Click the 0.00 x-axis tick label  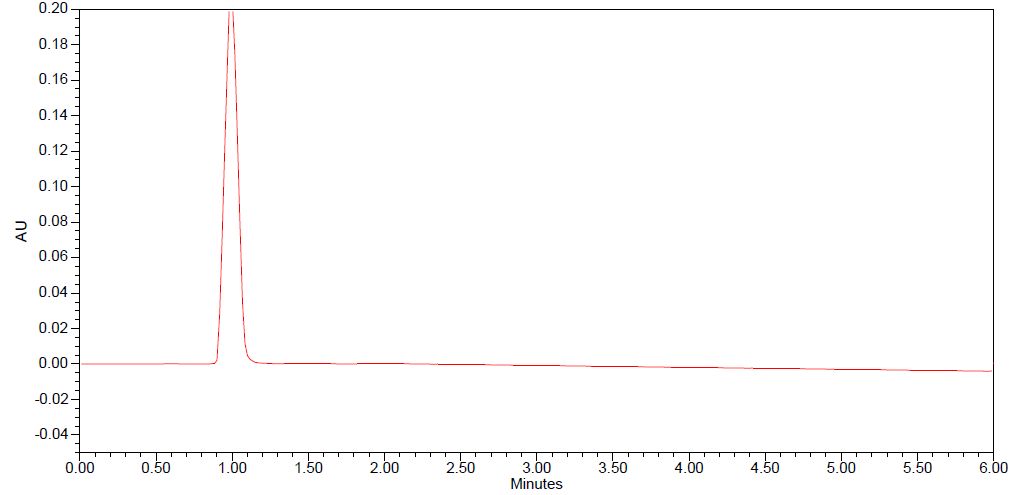[80, 468]
